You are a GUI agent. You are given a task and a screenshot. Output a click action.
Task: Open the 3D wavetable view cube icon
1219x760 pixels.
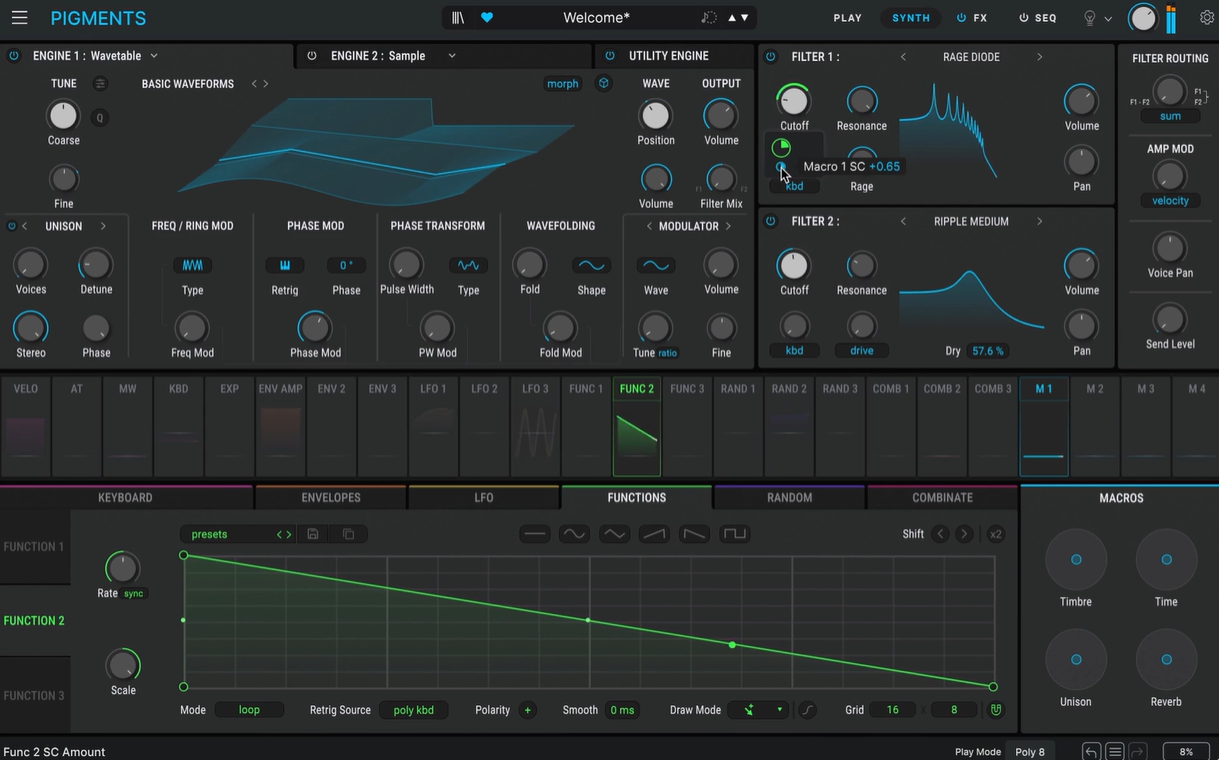pos(604,84)
